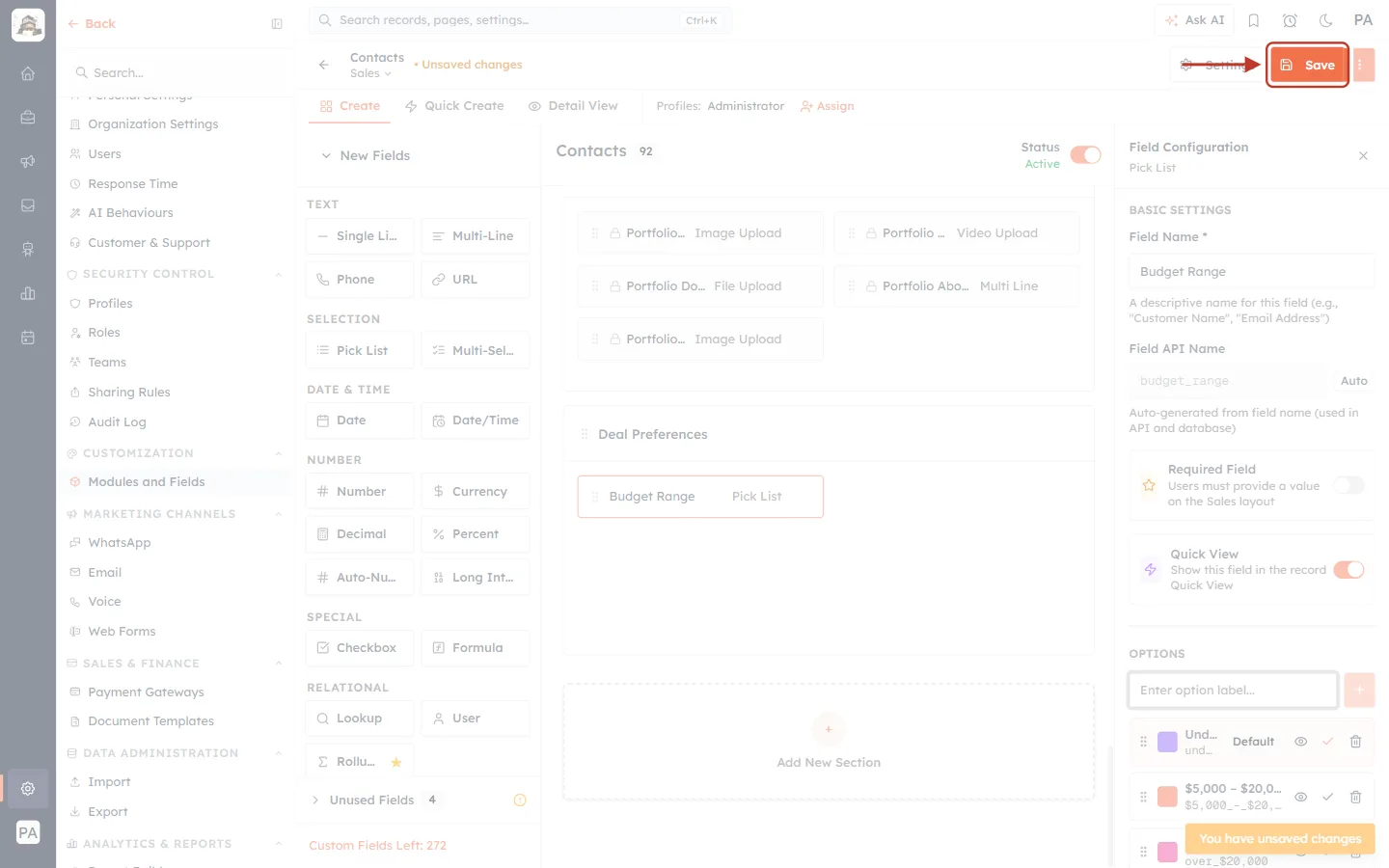Viewport: 1389px width, 868px height.
Task: Click the Unused Fields info icon
Action: coord(520,800)
